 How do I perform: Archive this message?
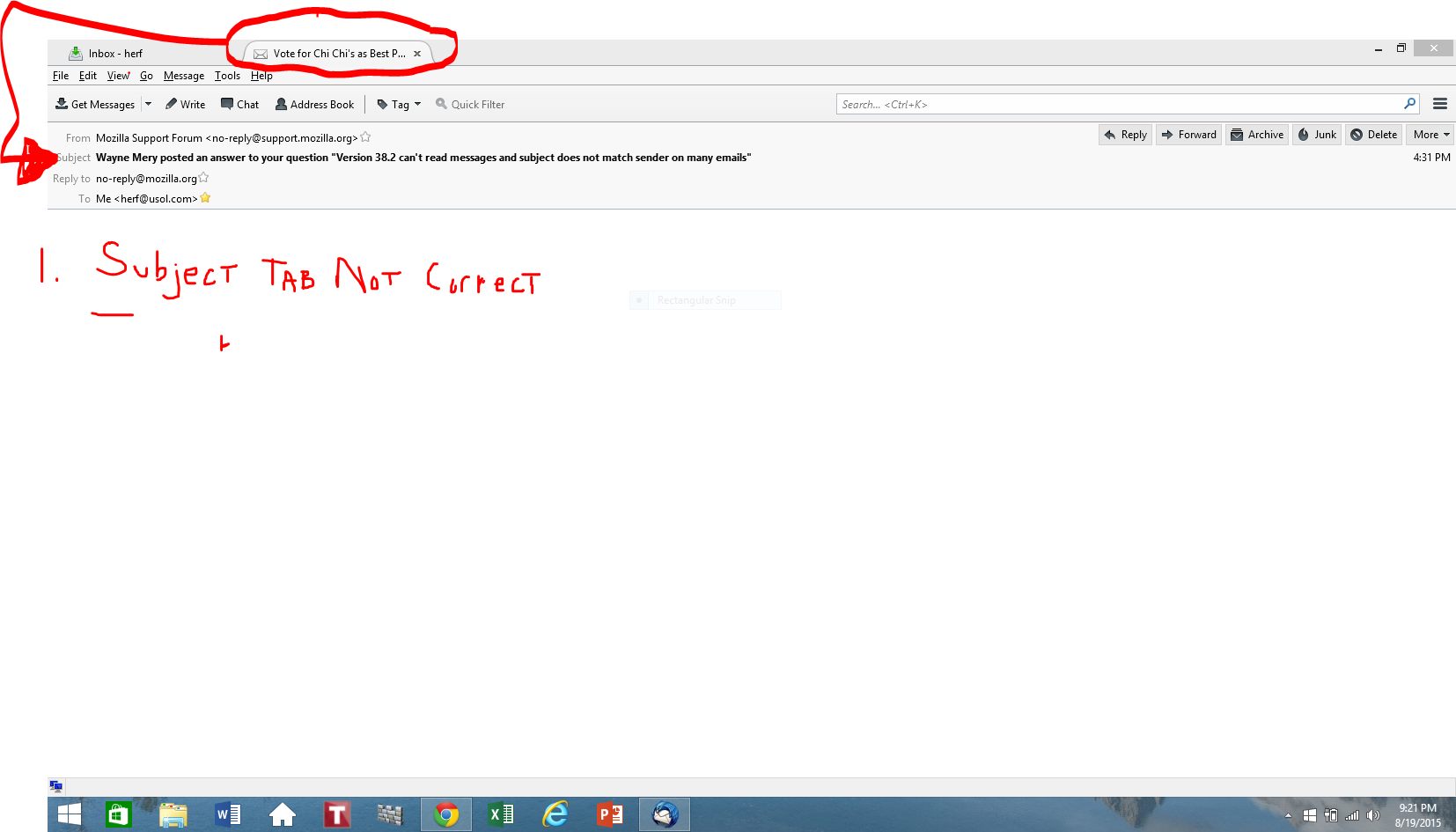pos(1257,135)
